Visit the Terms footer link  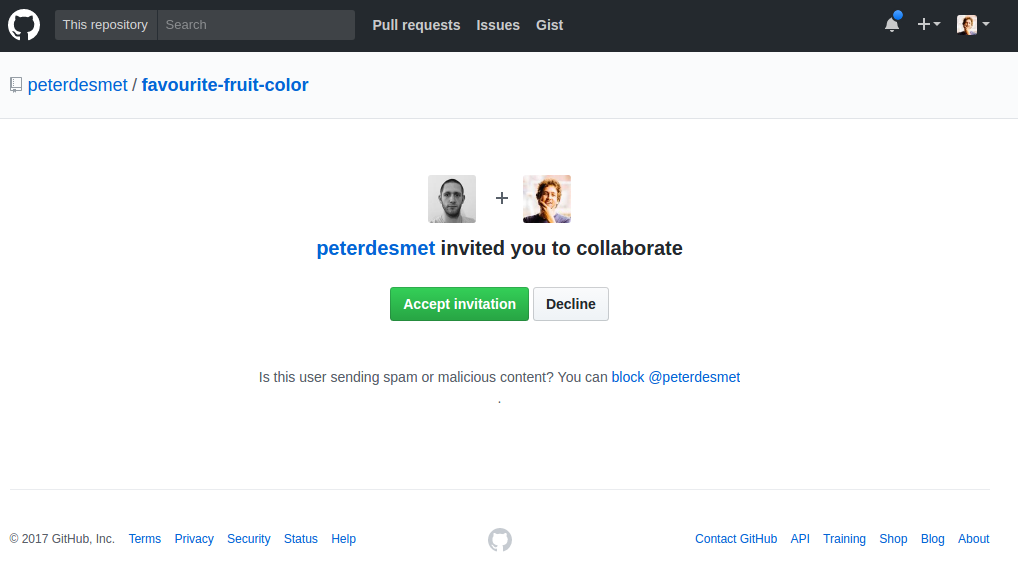145,539
